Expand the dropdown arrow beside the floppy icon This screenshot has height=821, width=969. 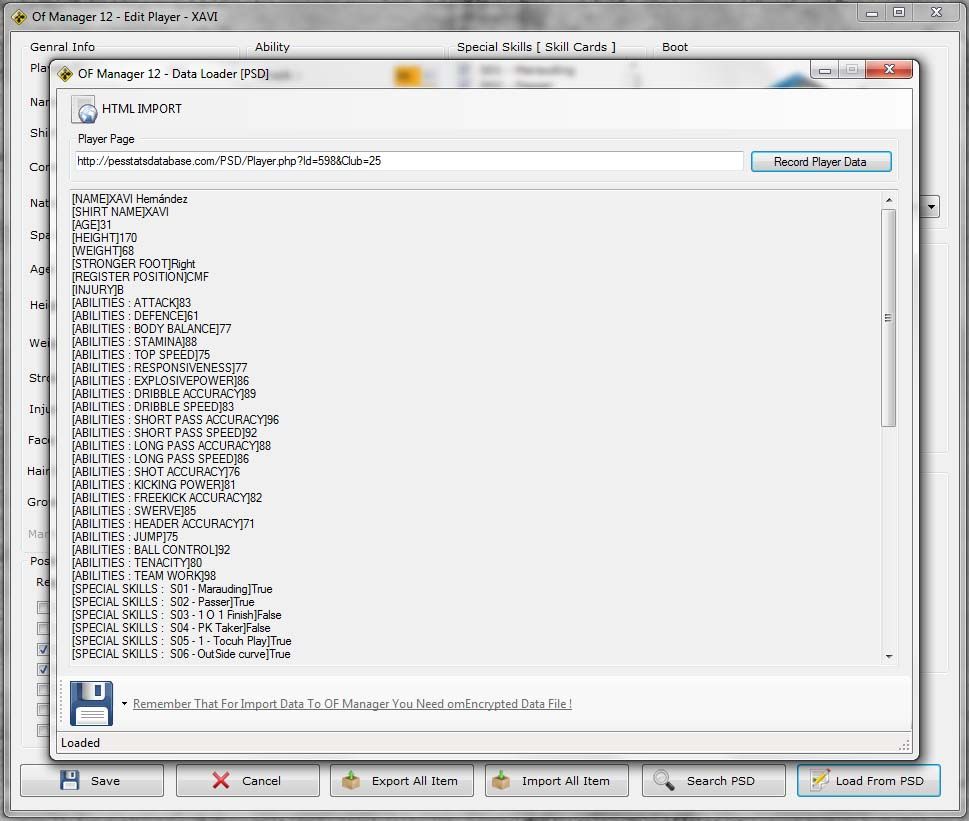[124, 704]
